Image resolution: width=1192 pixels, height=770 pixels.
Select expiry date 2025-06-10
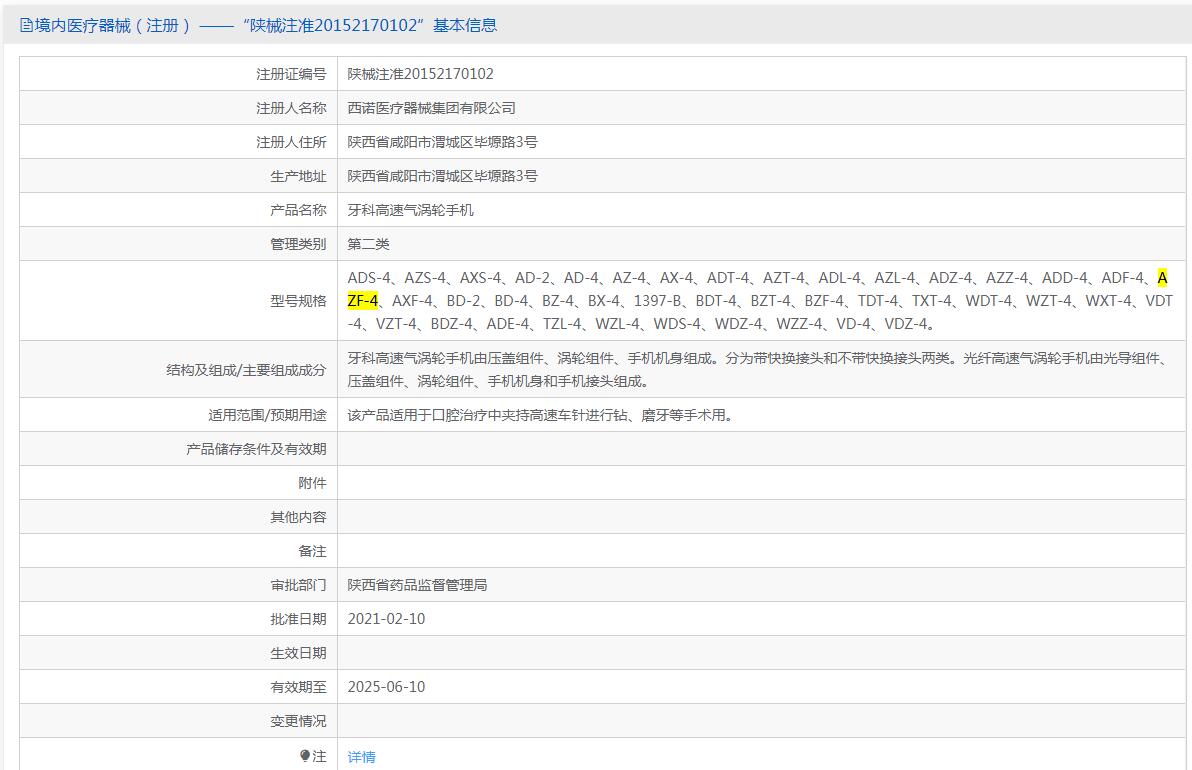[386, 687]
